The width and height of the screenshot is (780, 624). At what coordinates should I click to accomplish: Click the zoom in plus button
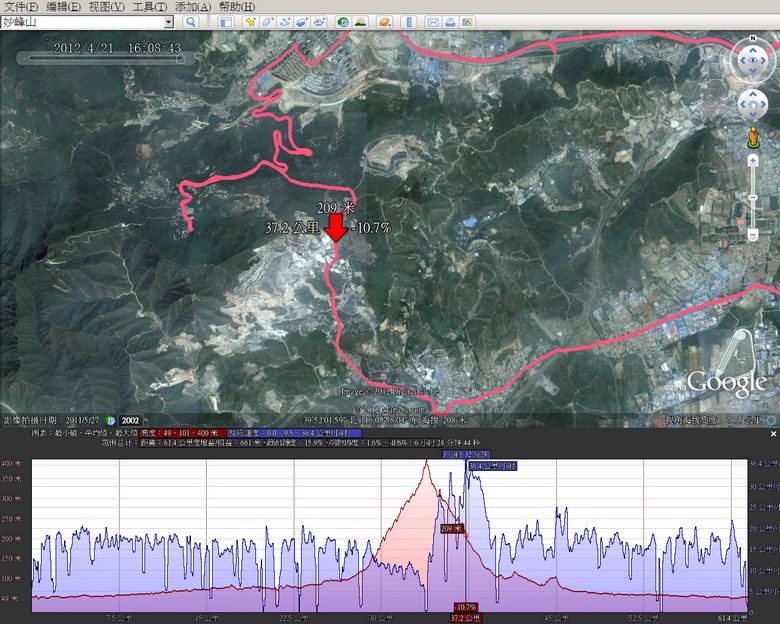pyautogui.click(x=751, y=158)
